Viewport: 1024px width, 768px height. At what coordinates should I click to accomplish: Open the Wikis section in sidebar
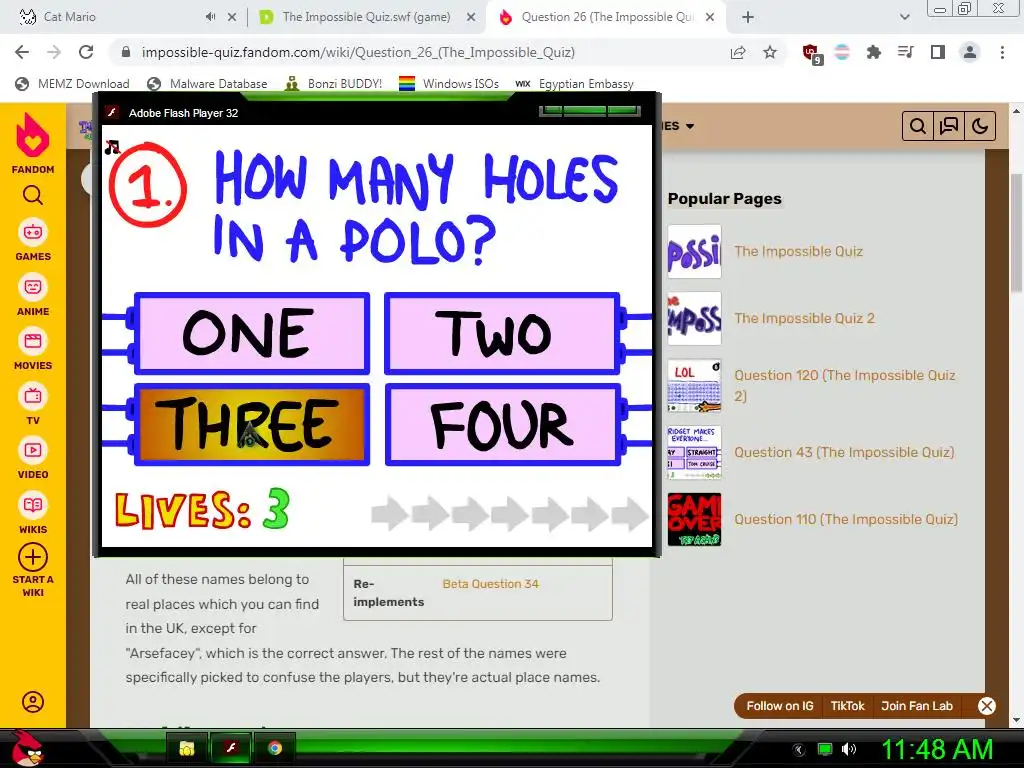click(33, 514)
